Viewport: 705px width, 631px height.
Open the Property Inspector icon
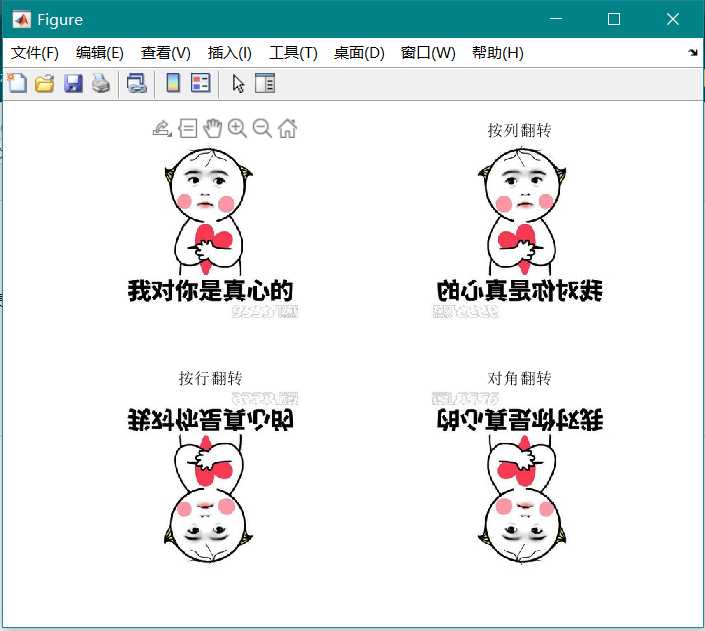(x=265, y=83)
